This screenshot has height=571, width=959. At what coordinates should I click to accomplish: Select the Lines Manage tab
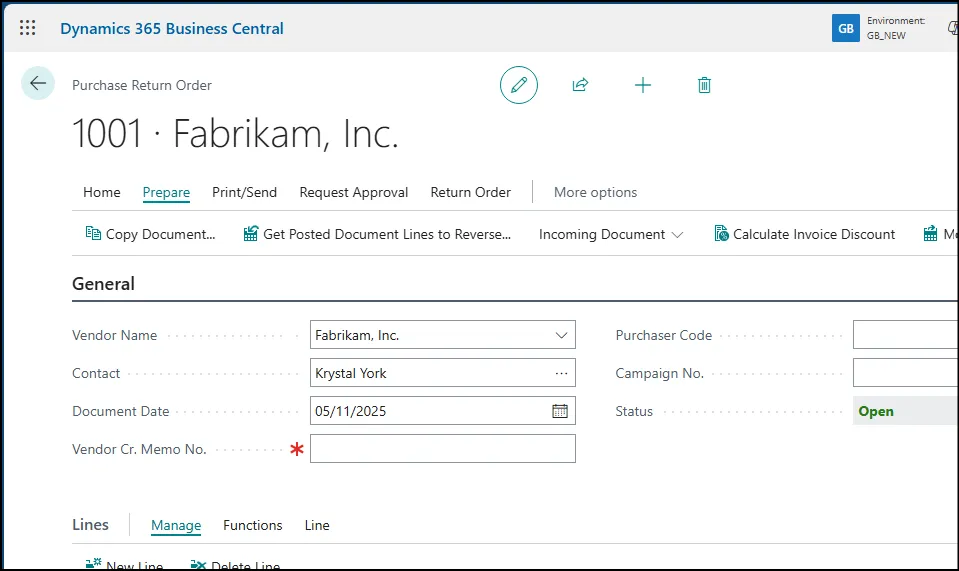pyautogui.click(x=176, y=525)
